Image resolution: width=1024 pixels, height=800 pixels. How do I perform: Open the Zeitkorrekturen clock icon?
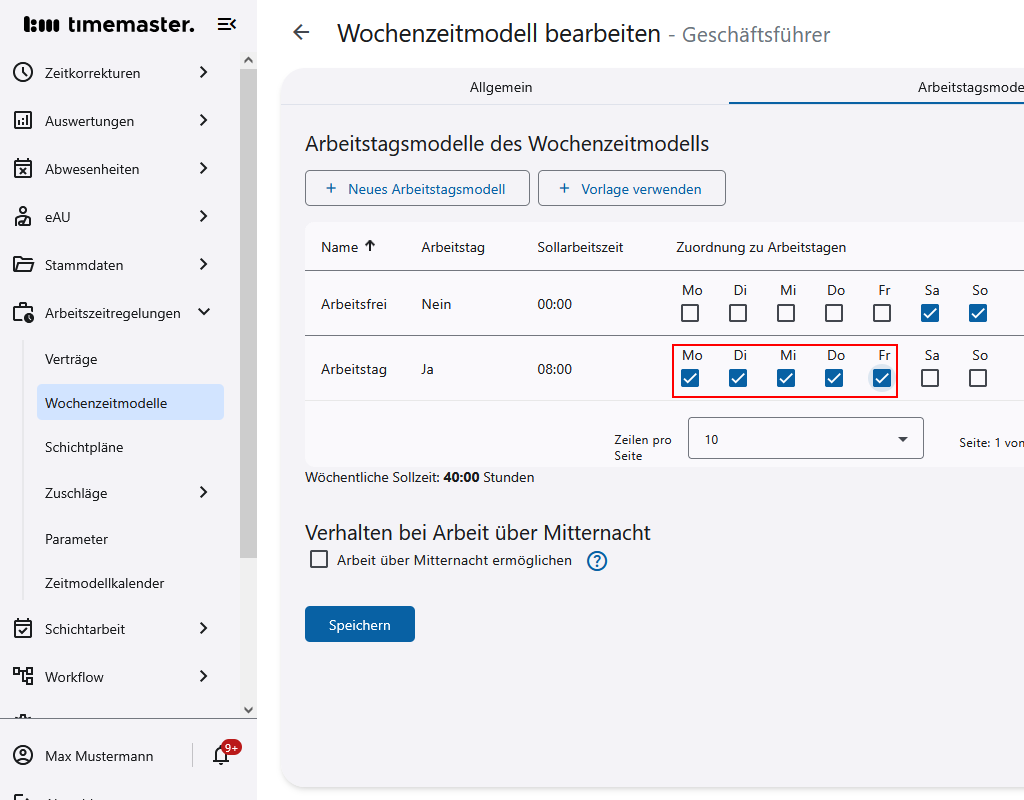point(22,72)
